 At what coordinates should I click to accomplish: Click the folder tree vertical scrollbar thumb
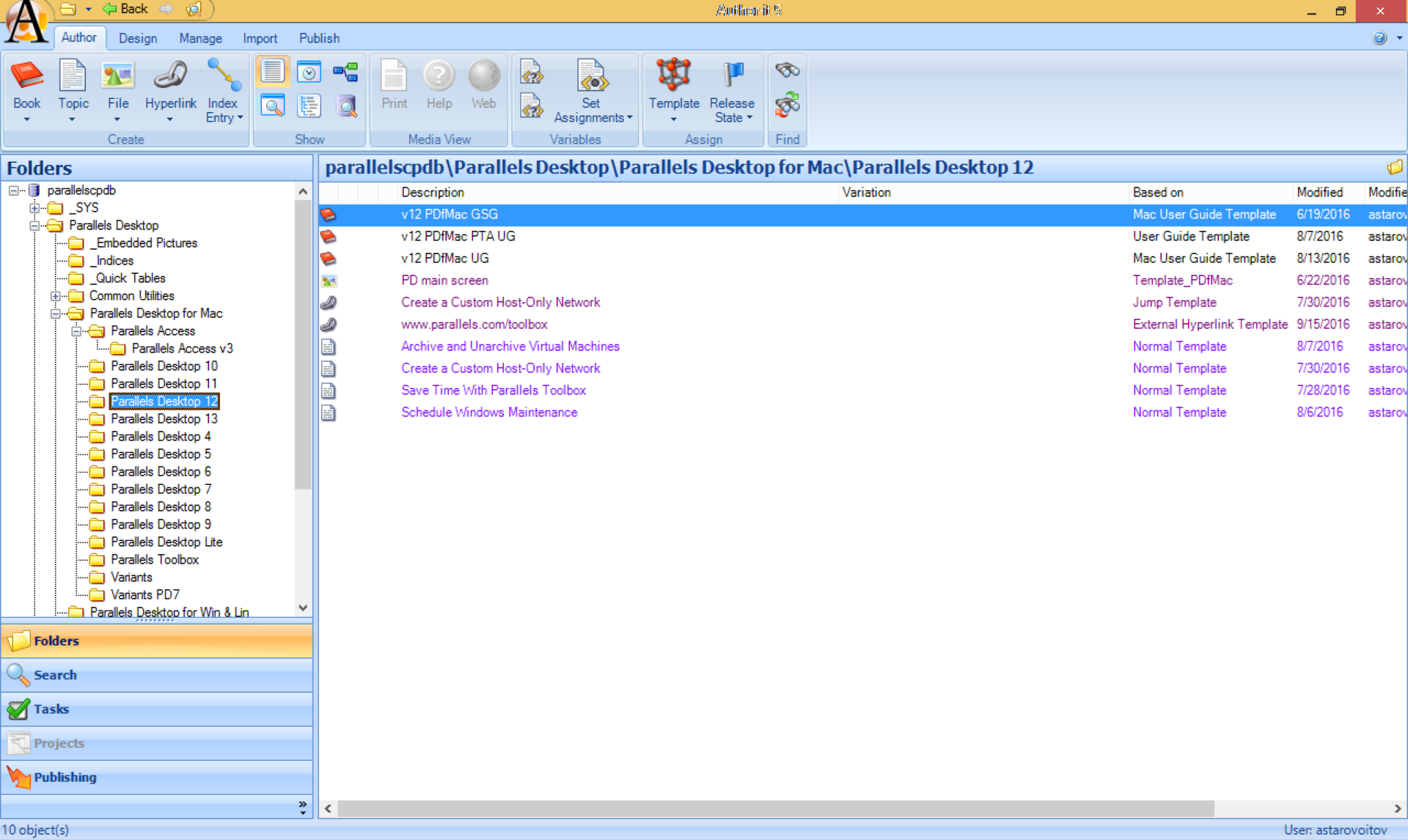tap(303, 345)
